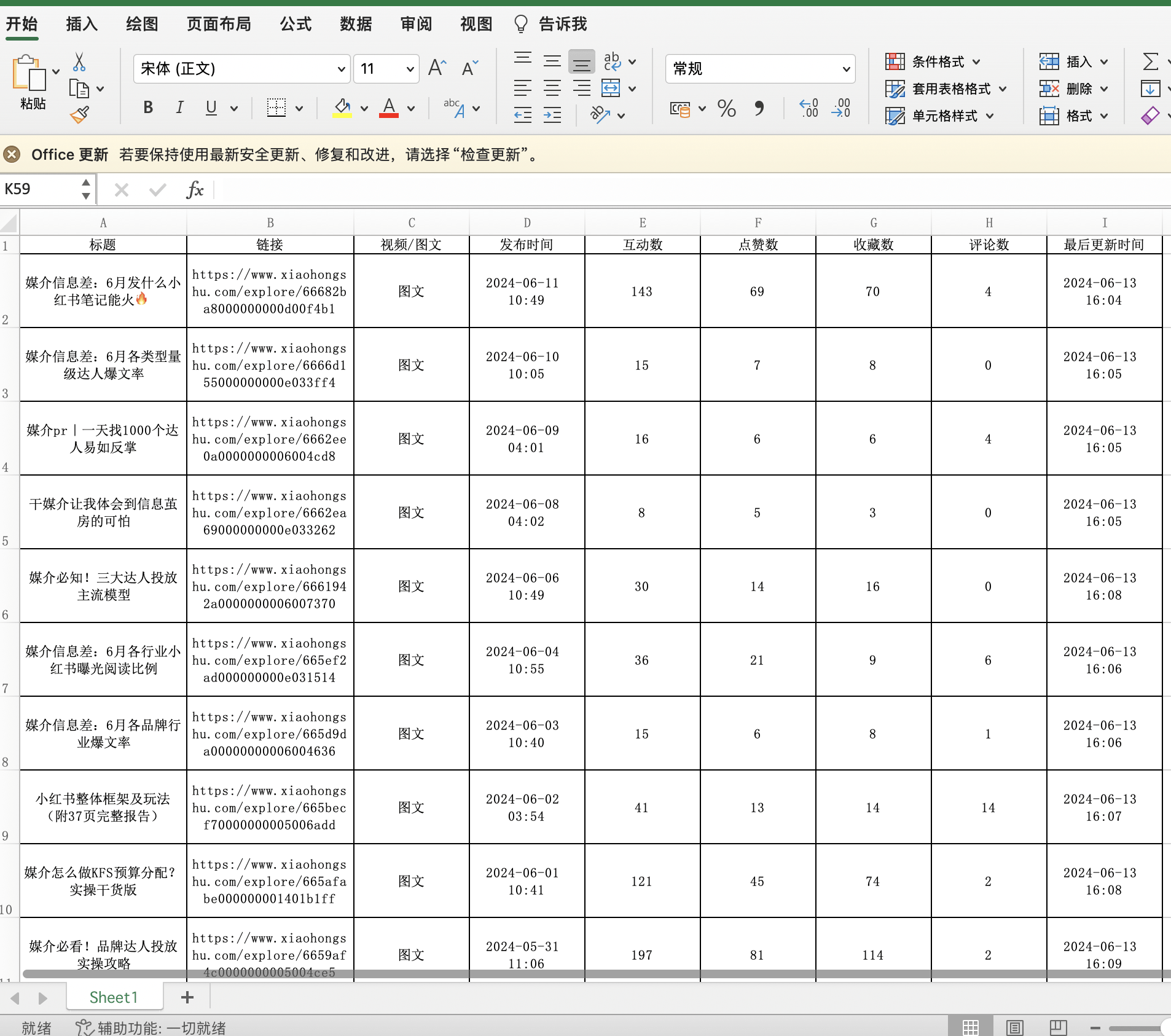
Task: Increase indent
Action: click(x=552, y=115)
